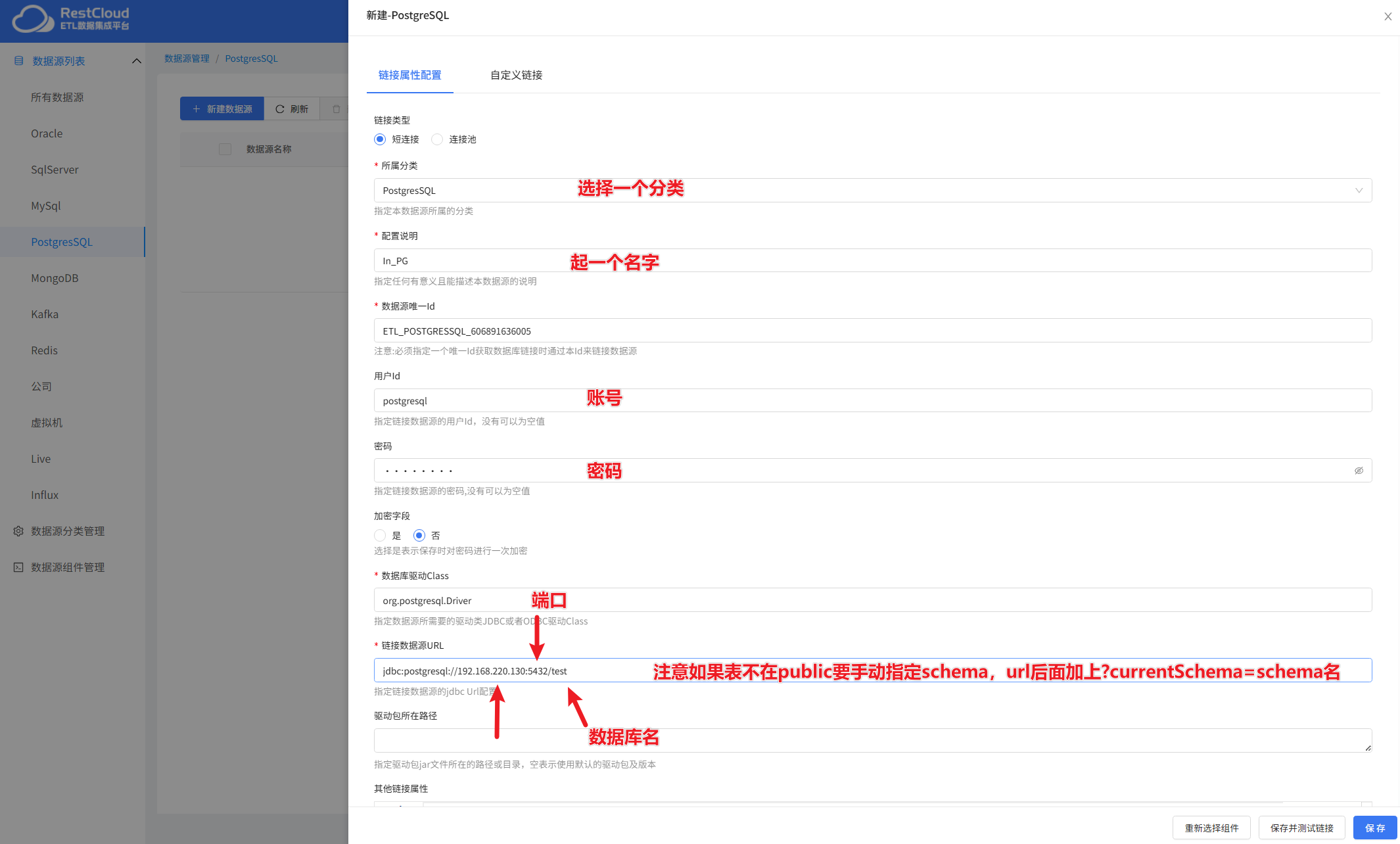Select 否 for 加密字段
This screenshot has width=1400, height=844.
pos(419,536)
